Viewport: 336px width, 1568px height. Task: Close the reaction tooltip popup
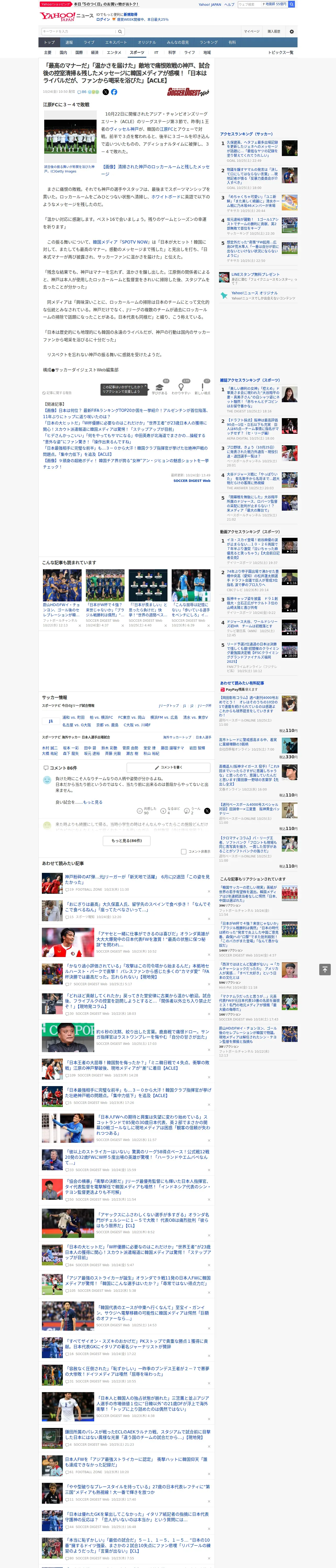145,387
